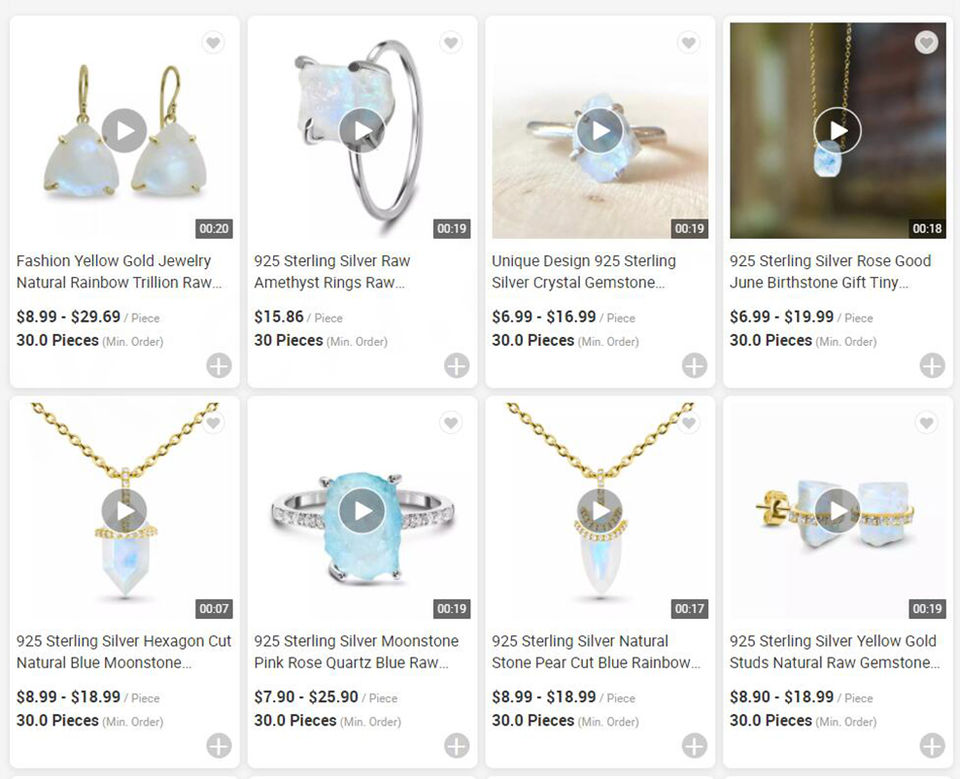960x779 pixels.
Task: Click plus icon on $6.99 - $16.99 ring
Action: coord(694,366)
